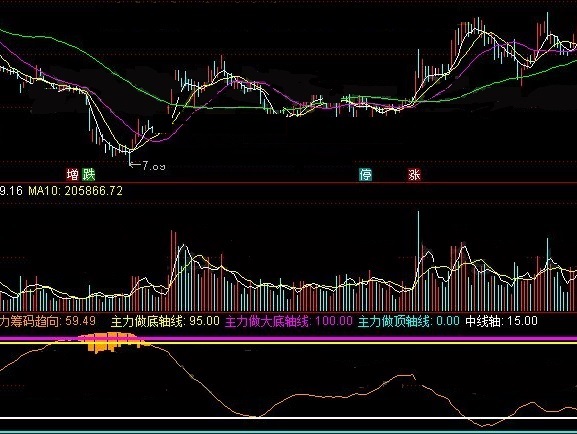The image size is (577, 434).
Task: Select the 主力做大底轴线: 100.00 indicator label
Action: tap(288, 321)
